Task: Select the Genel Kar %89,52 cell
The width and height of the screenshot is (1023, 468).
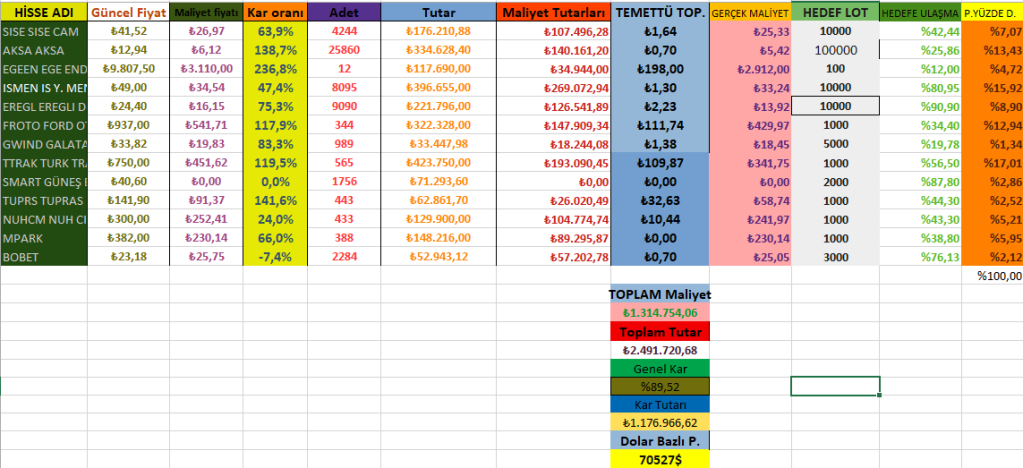Action: 660,387
